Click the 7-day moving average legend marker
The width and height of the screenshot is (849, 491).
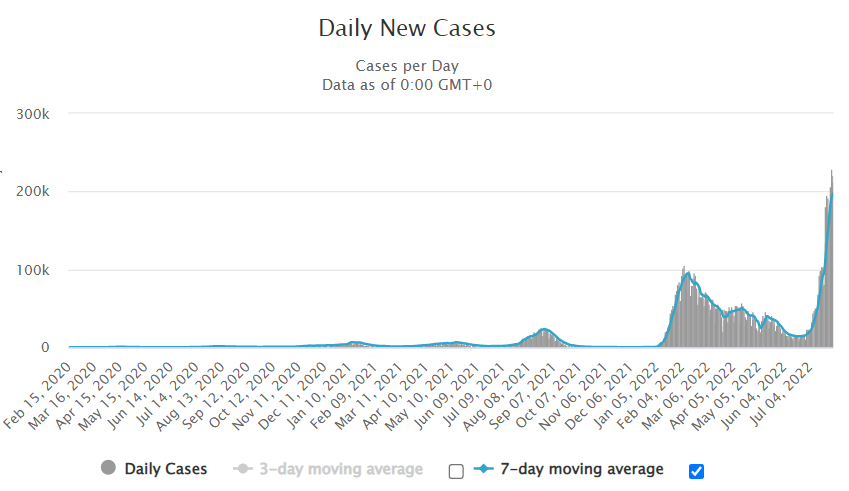coord(484,468)
